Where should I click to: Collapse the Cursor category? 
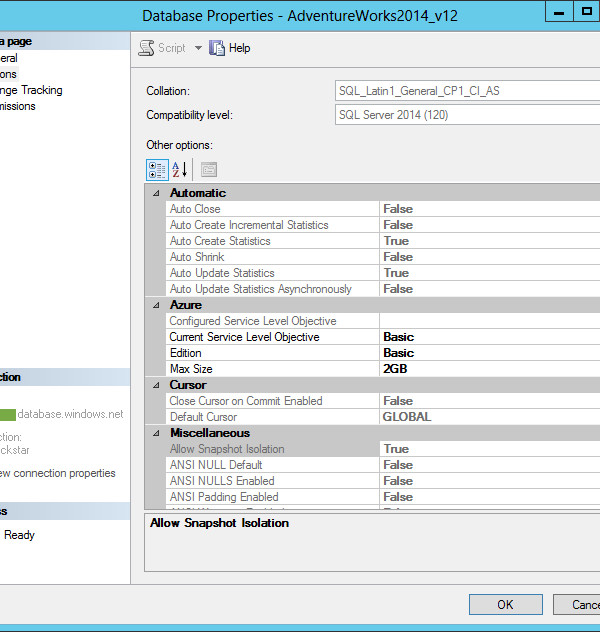point(156,385)
